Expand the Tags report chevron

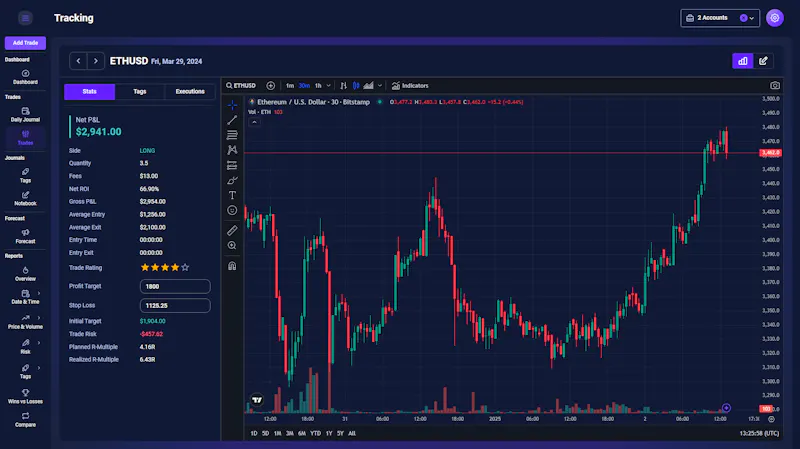39,368
